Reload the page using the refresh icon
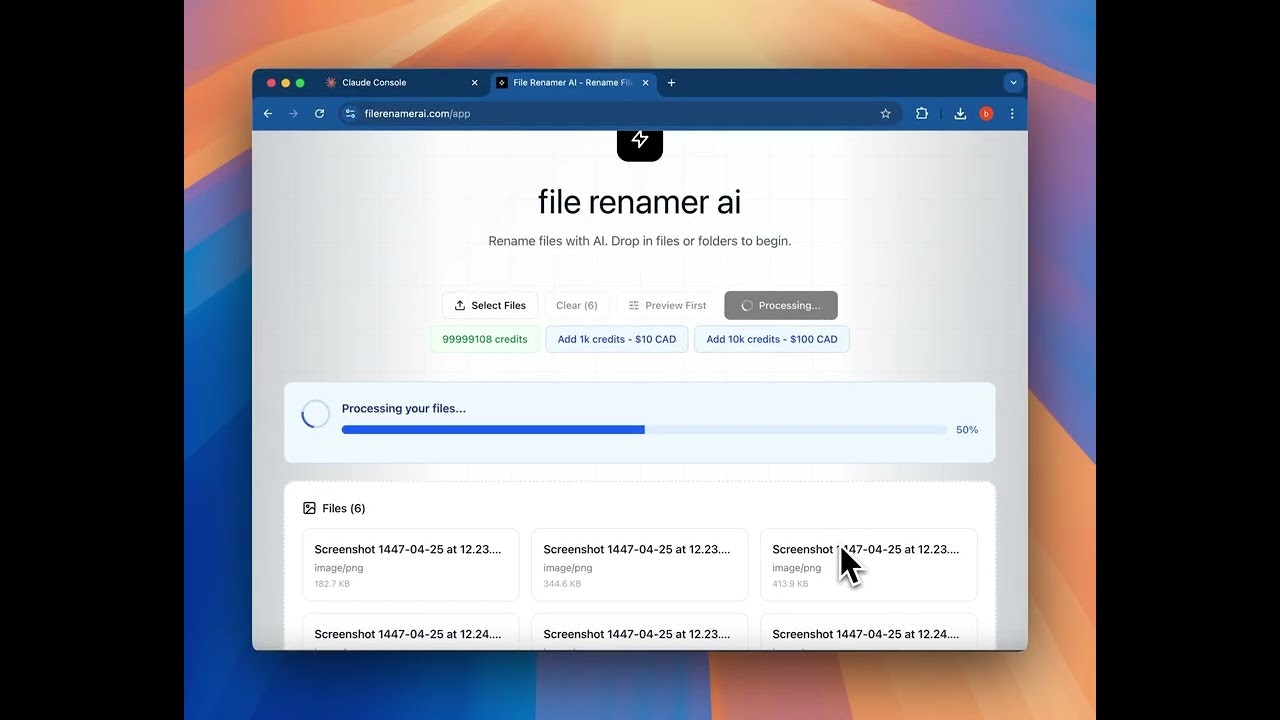 (319, 113)
